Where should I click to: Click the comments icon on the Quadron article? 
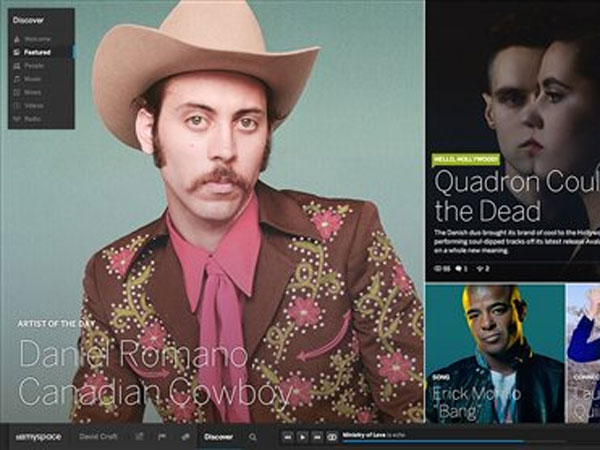[461, 269]
